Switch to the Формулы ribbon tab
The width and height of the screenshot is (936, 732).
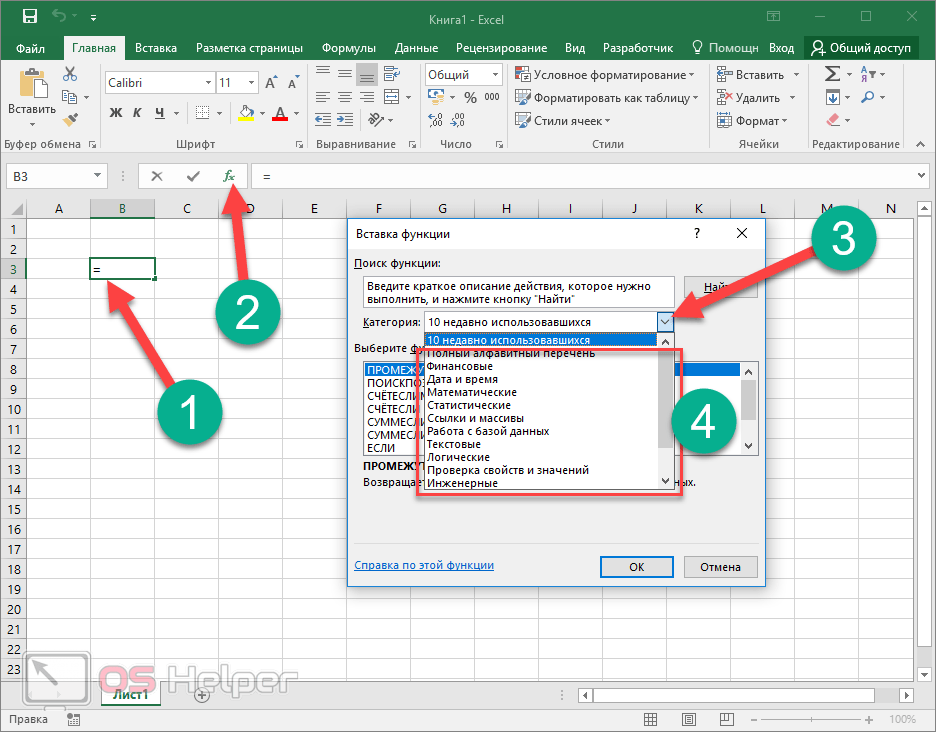[x=348, y=48]
